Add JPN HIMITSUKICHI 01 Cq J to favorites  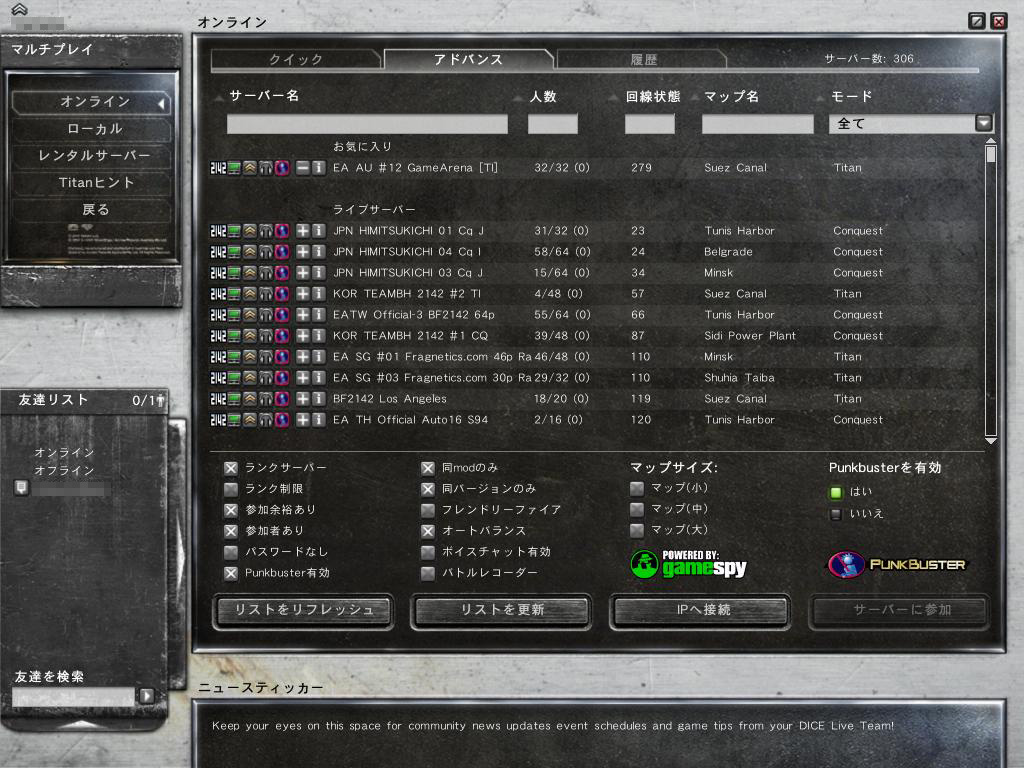point(302,231)
